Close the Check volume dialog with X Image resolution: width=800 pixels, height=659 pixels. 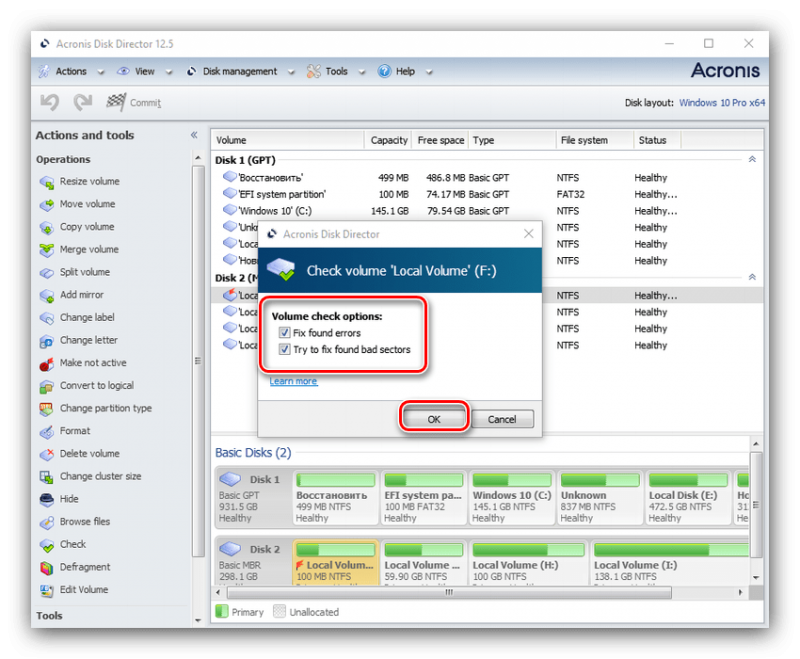(x=529, y=234)
